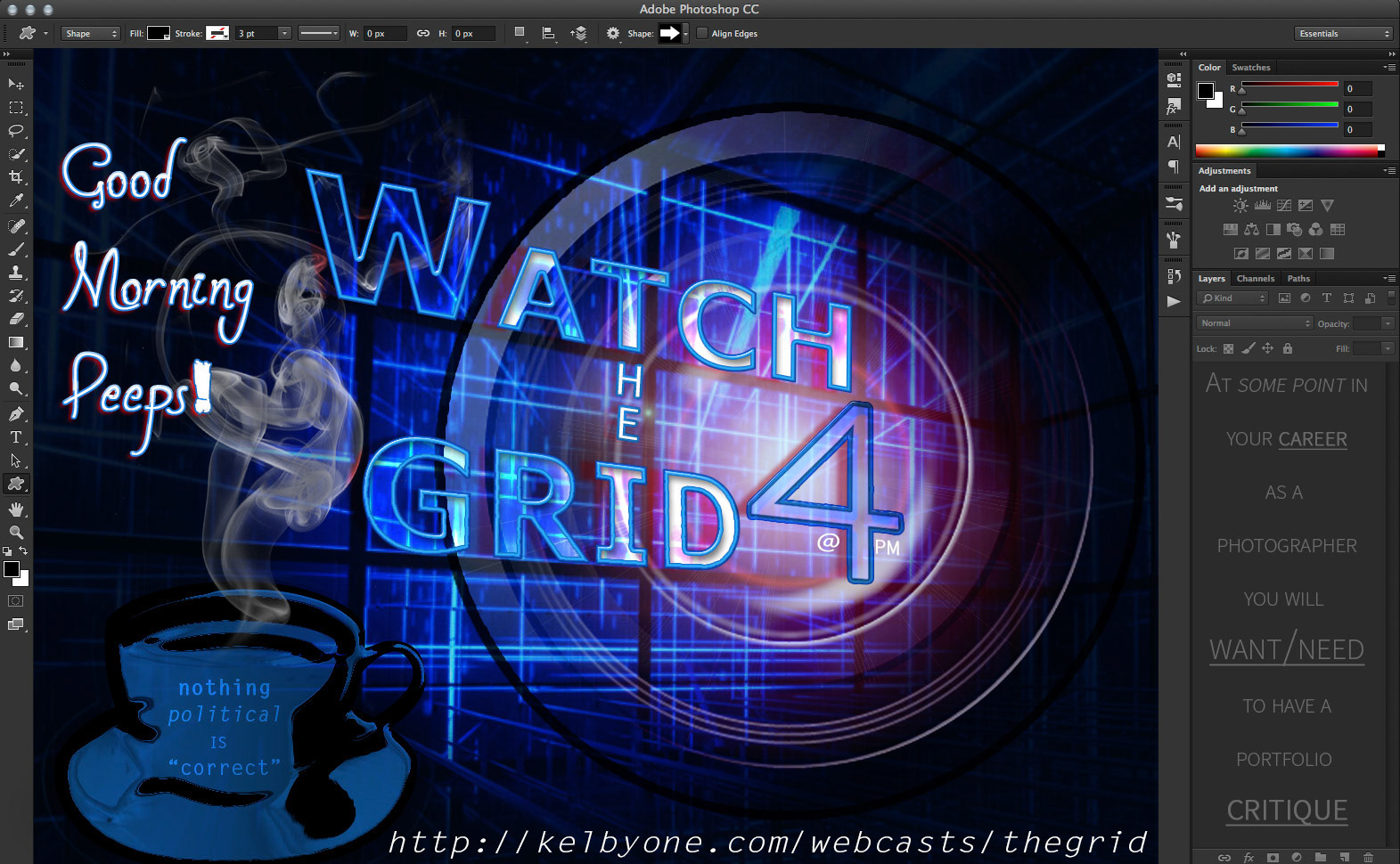Select the Eyedropper tool

click(x=16, y=201)
